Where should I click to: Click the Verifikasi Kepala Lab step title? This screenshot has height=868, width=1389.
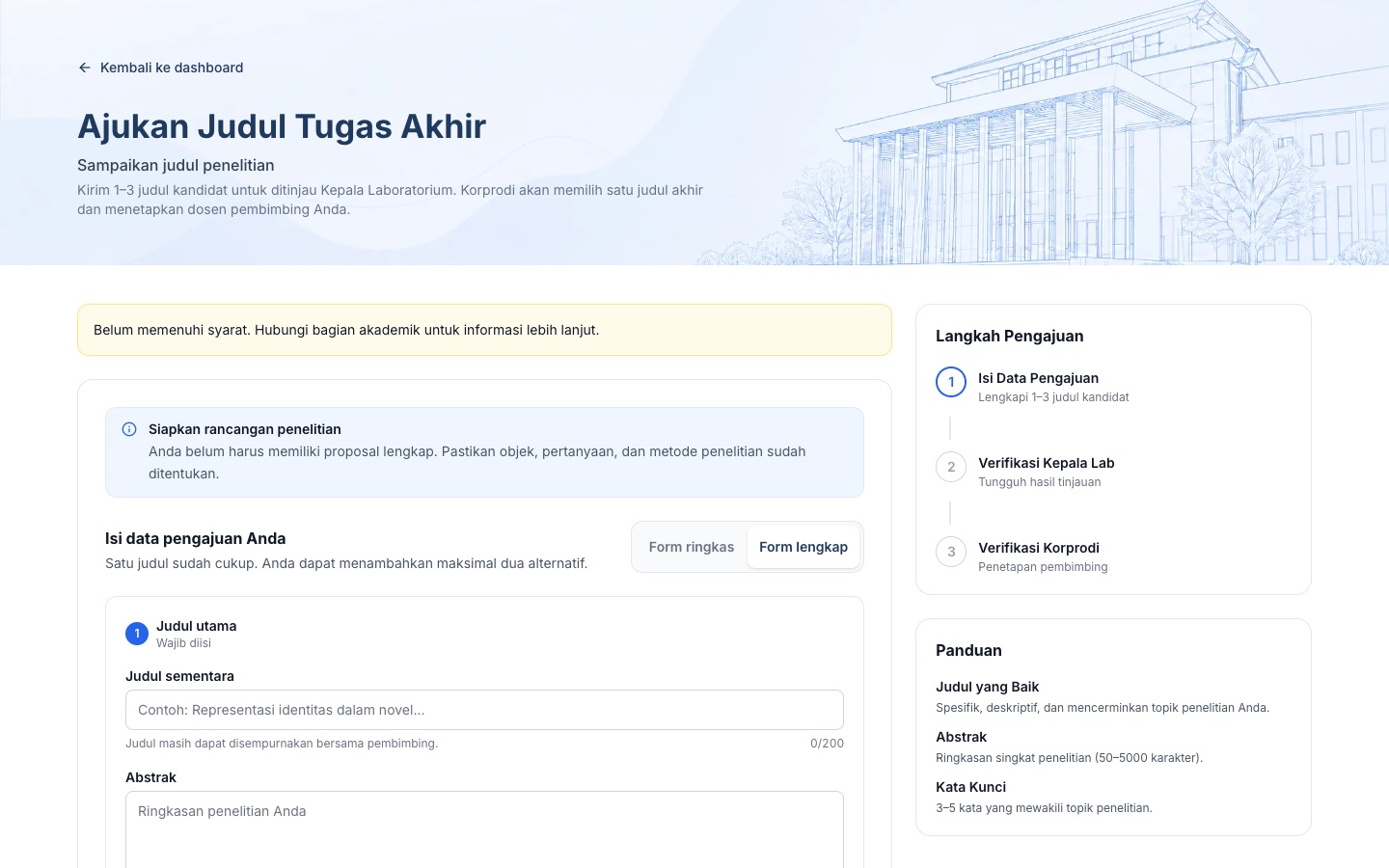pyautogui.click(x=1046, y=463)
